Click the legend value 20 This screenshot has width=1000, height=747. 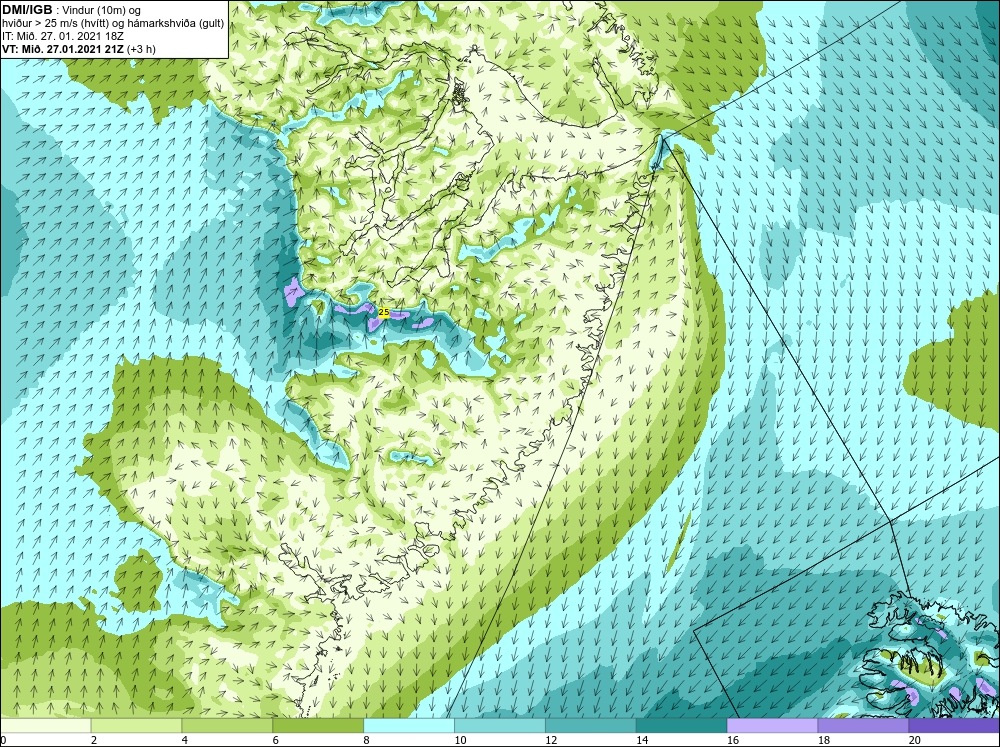pos(915,740)
